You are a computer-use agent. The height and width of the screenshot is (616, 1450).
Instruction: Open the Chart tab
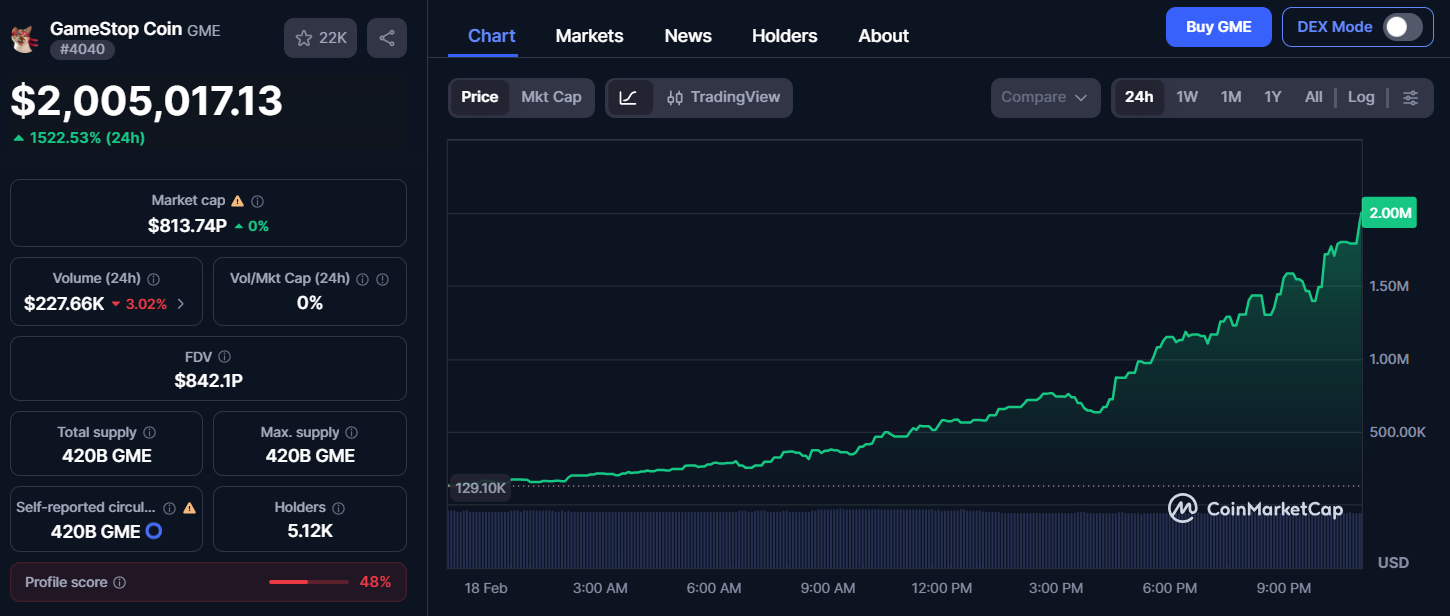[x=492, y=36]
